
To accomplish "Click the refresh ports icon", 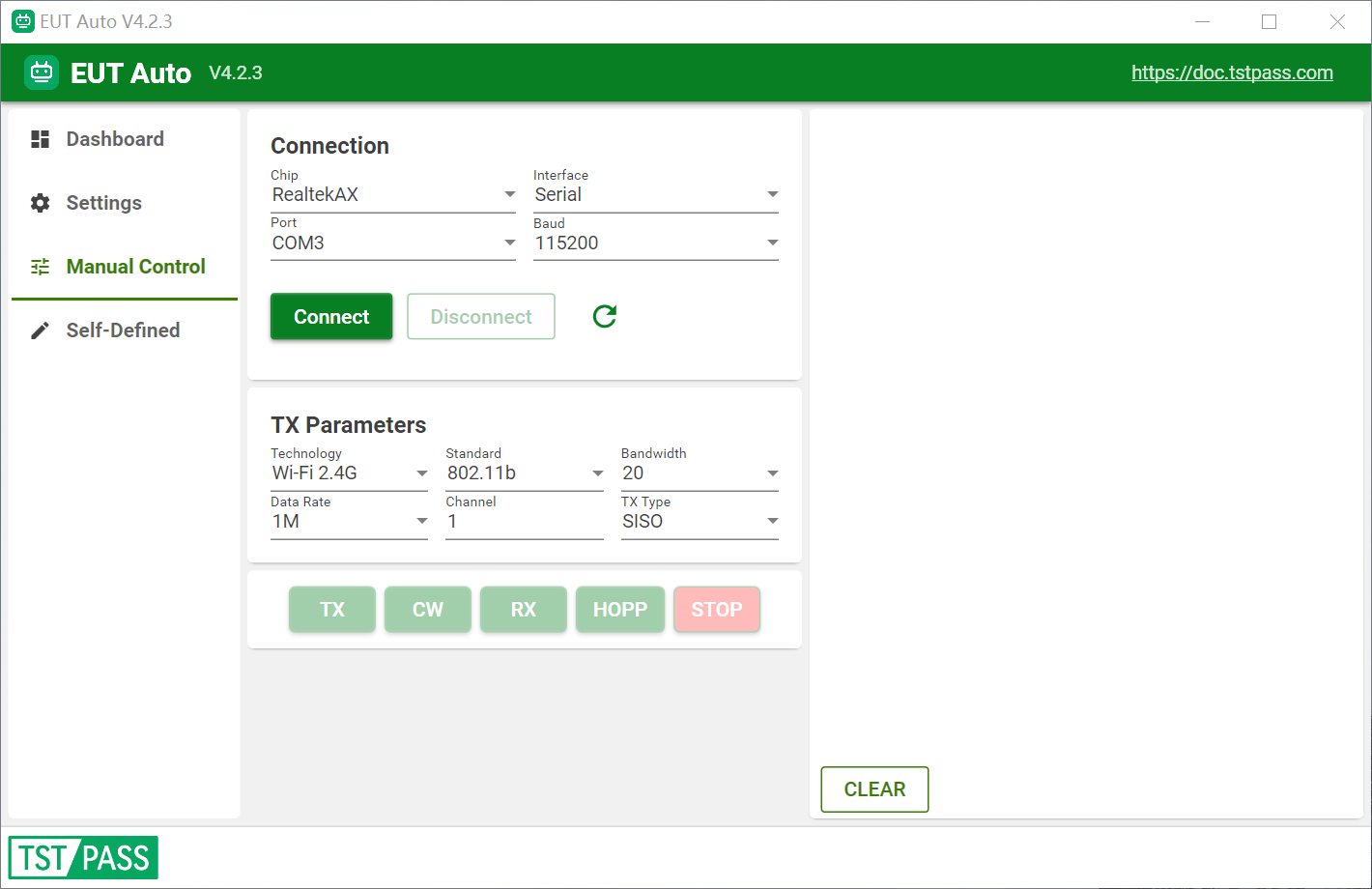I will click(x=605, y=316).
